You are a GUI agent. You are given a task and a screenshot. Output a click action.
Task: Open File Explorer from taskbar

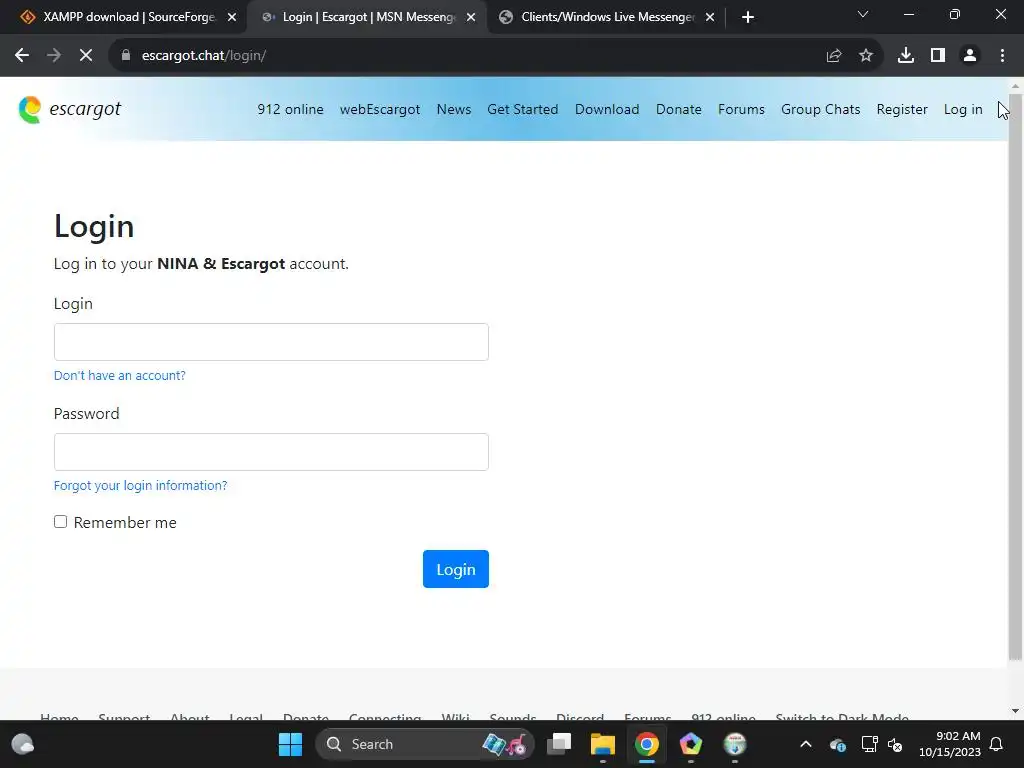603,744
